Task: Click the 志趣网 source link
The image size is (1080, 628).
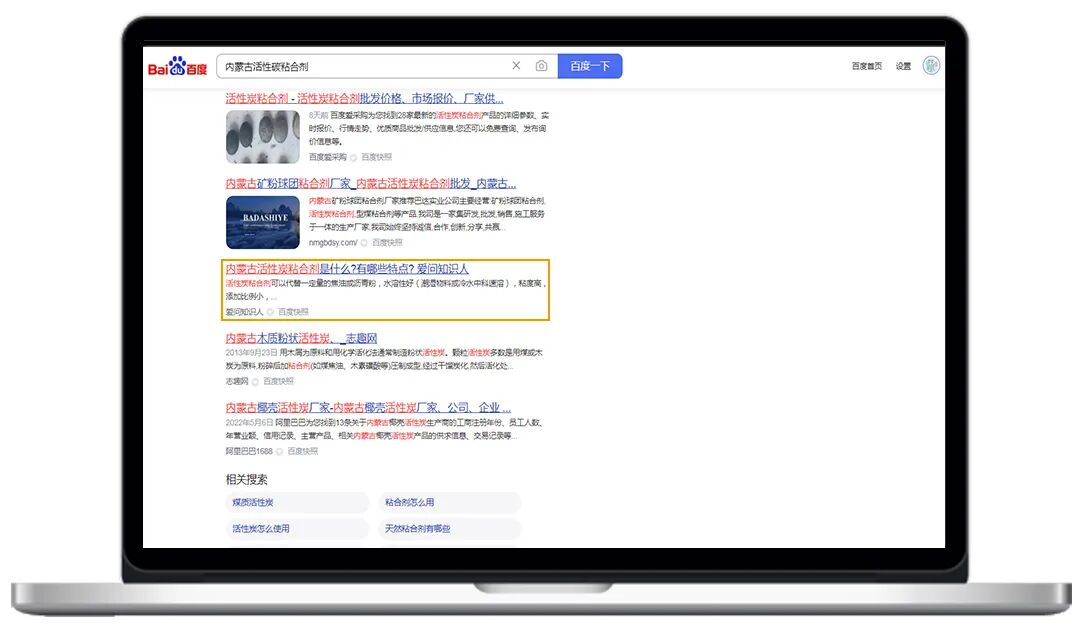Action: click(x=237, y=381)
